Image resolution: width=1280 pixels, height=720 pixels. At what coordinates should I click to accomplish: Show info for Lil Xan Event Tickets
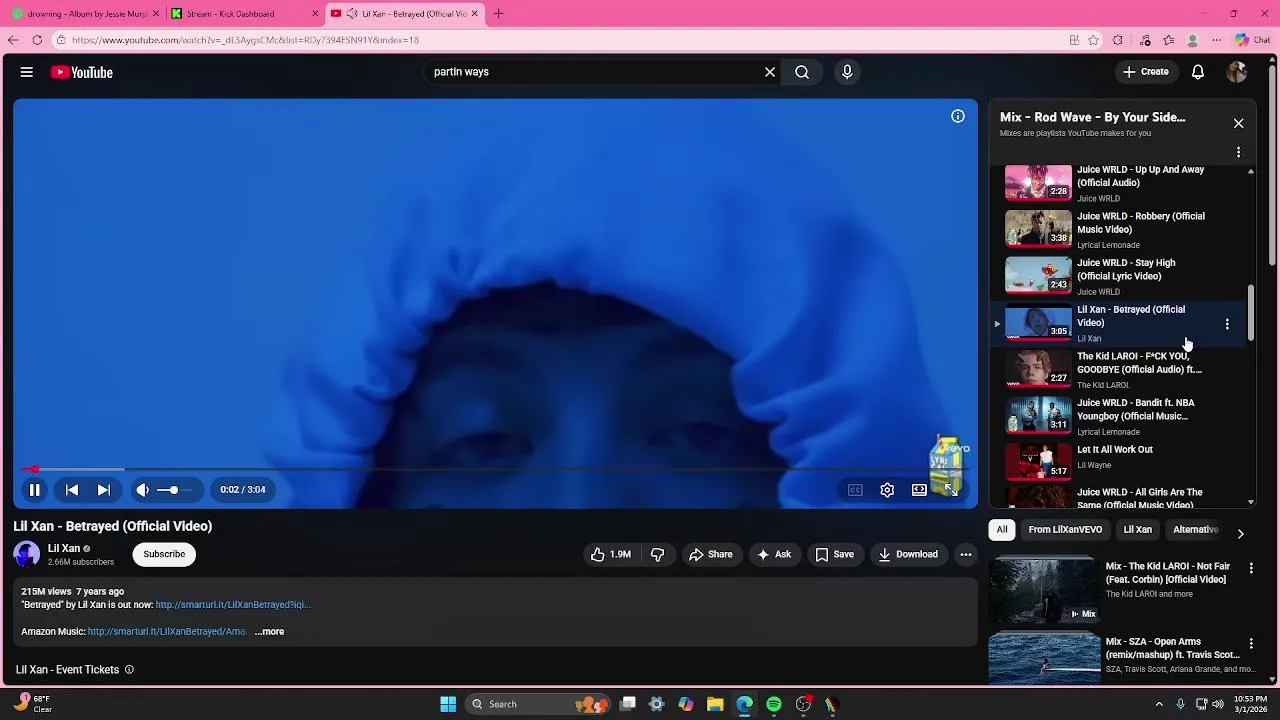[129, 670]
